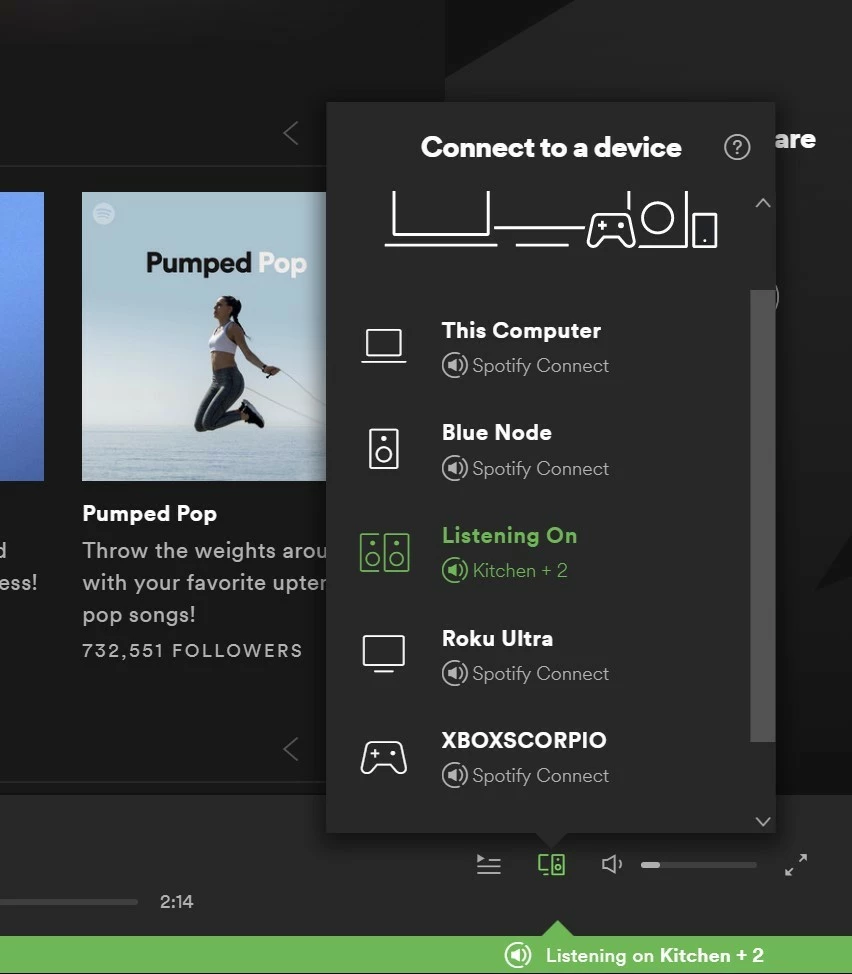Click the This Computer laptop icon

coord(384,346)
